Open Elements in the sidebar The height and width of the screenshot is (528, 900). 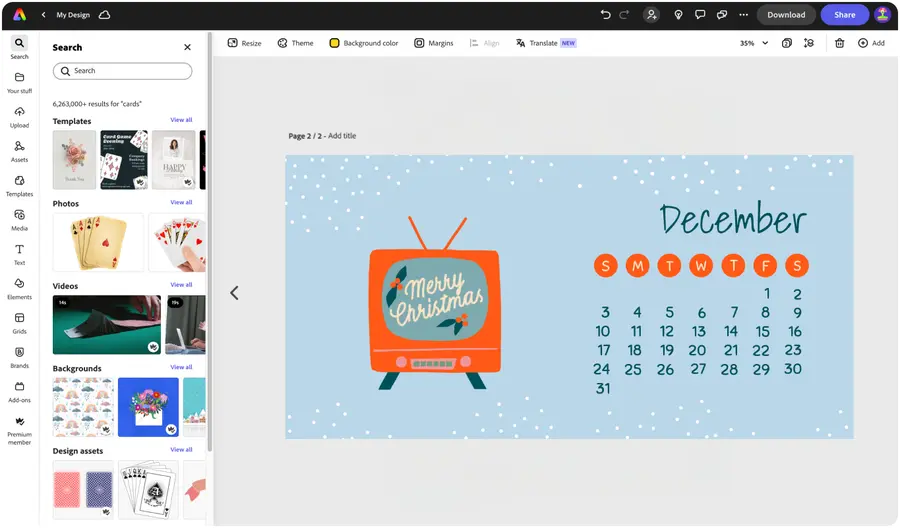(x=20, y=289)
